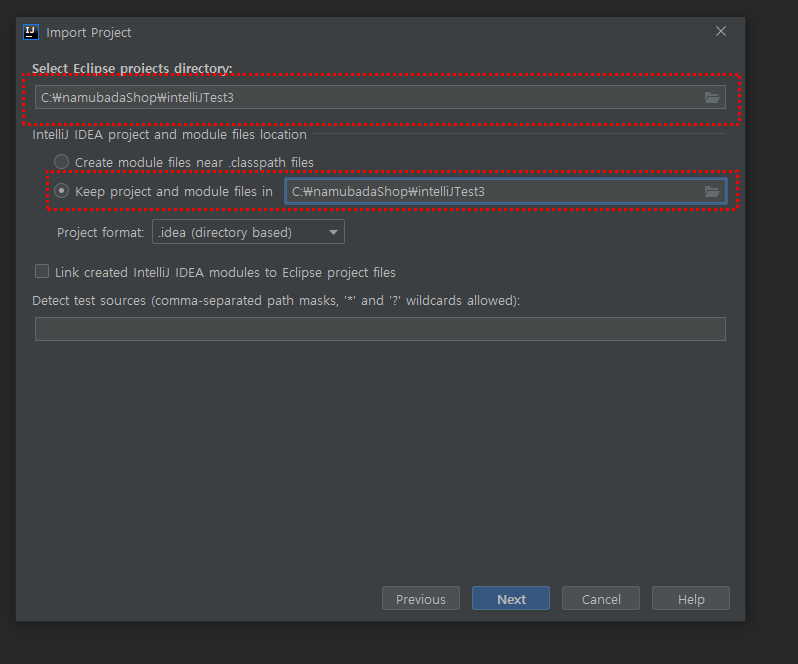Click the Previous button
This screenshot has height=664, width=798.
coord(421,598)
